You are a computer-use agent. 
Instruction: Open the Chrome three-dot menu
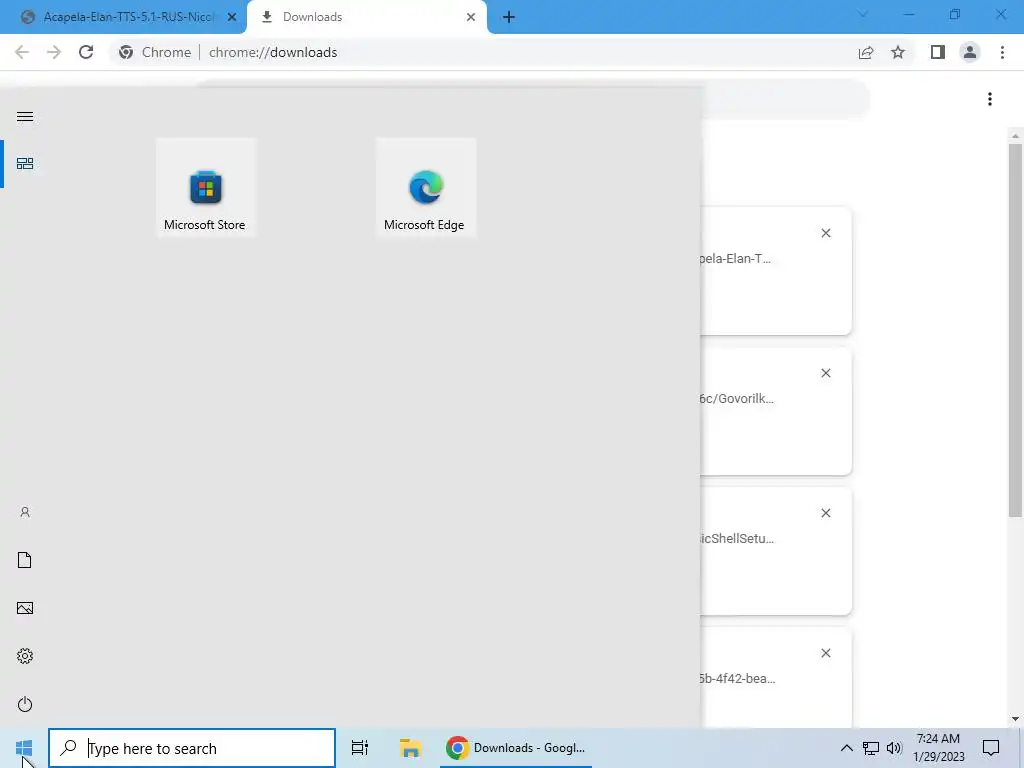pos(1002,52)
